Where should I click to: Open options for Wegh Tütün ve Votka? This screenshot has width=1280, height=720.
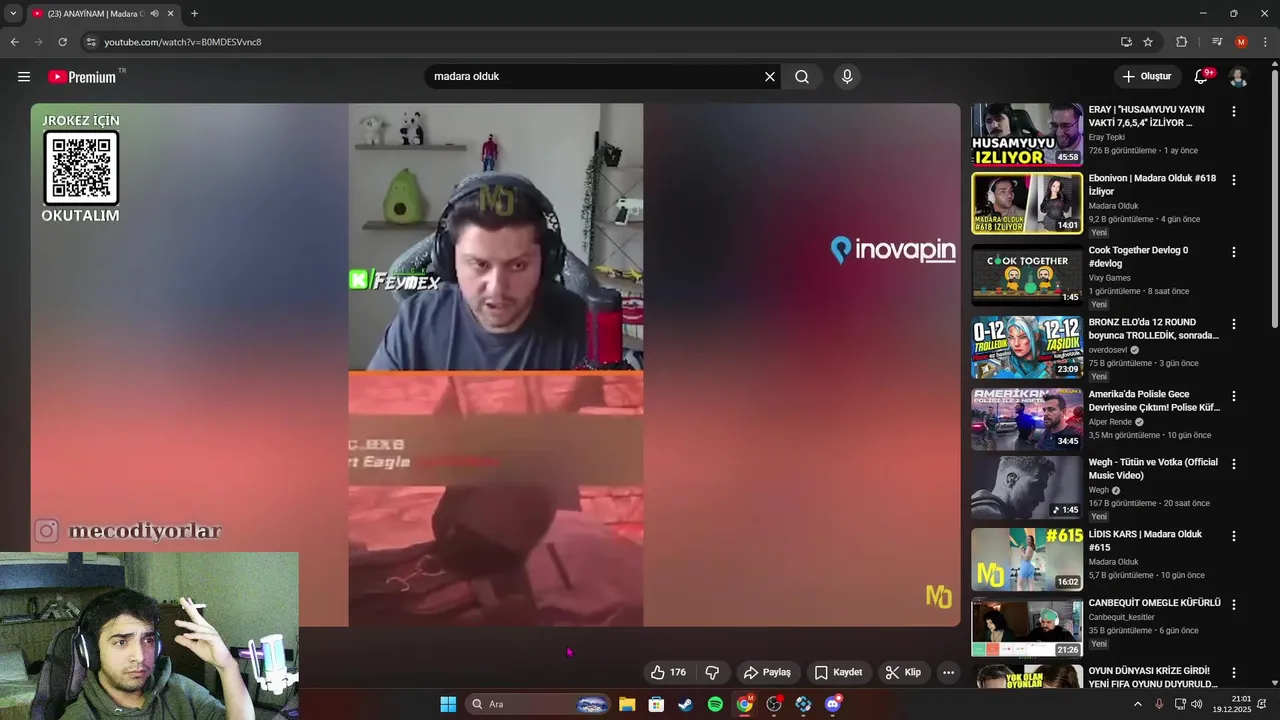click(1233, 464)
